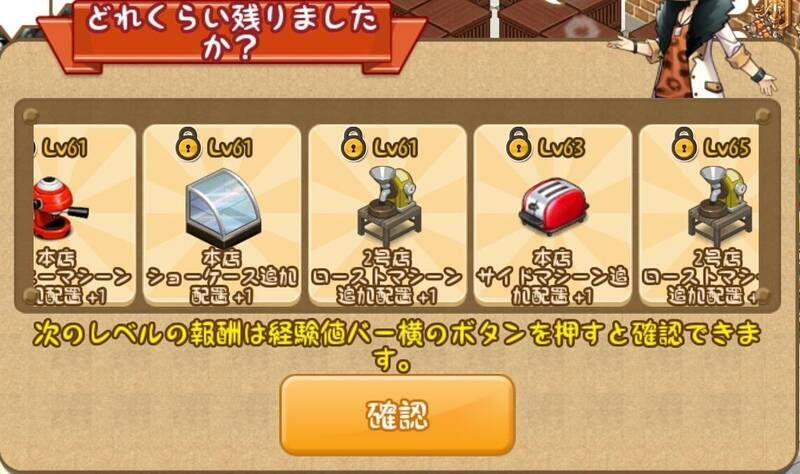Click the 確認 confirm button
The height and width of the screenshot is (474, 800).
point(397,414)
